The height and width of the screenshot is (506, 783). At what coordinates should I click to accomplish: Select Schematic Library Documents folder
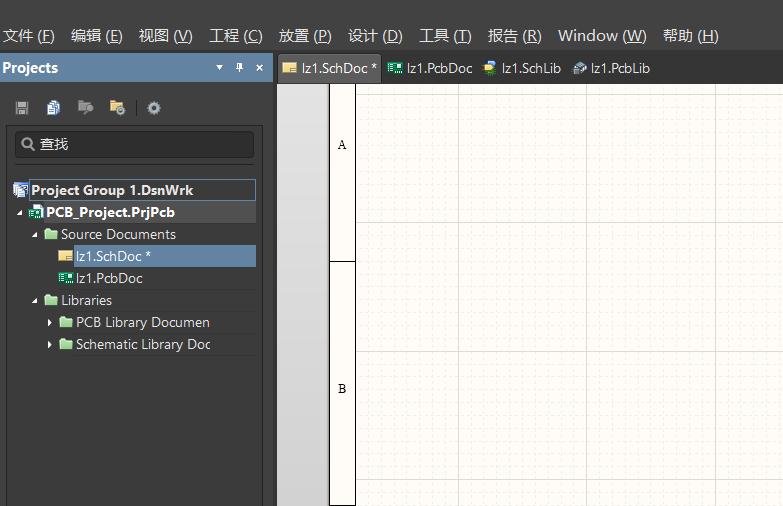143,344
